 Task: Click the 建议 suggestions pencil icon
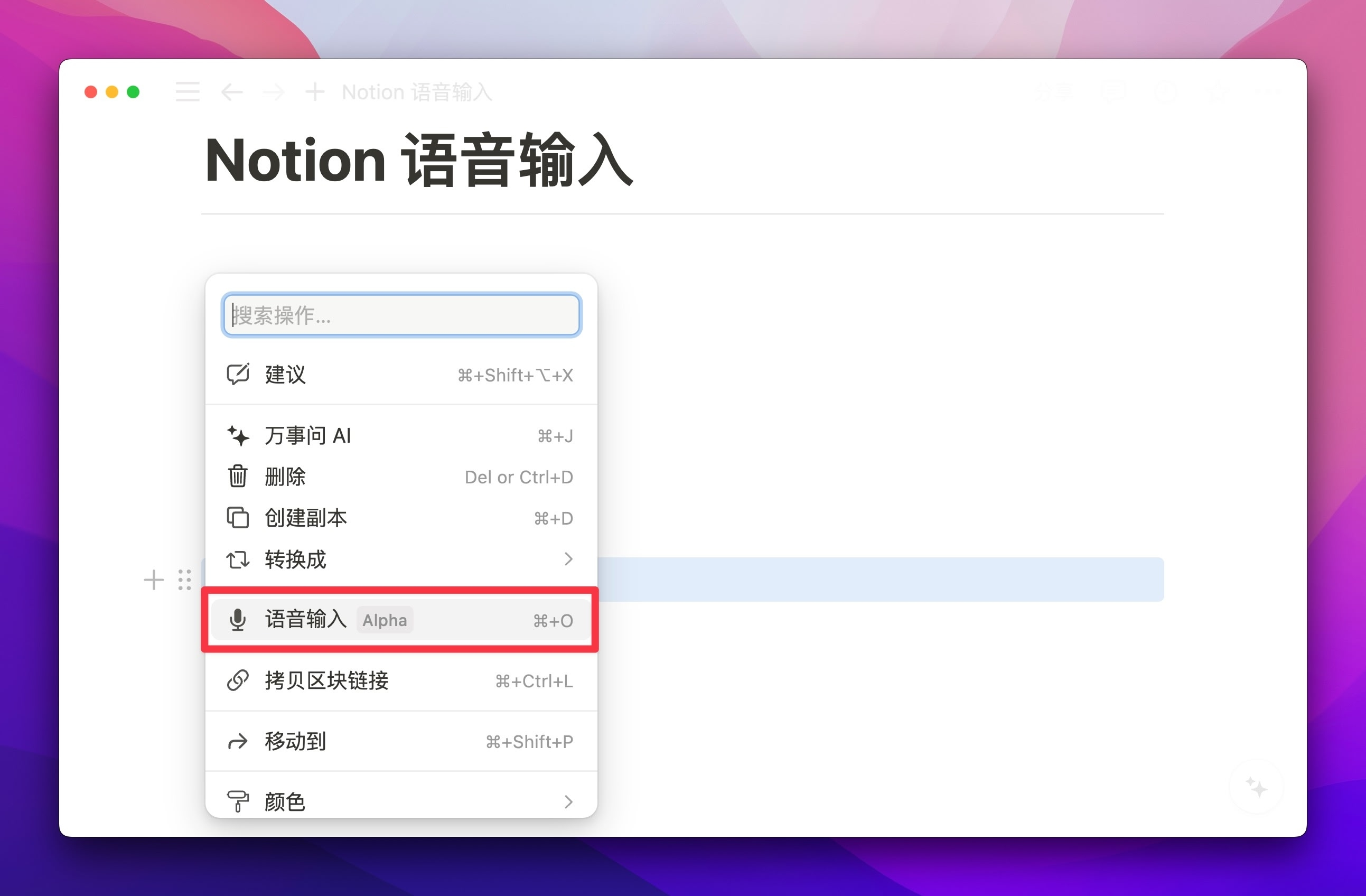[x=238, y=374]
